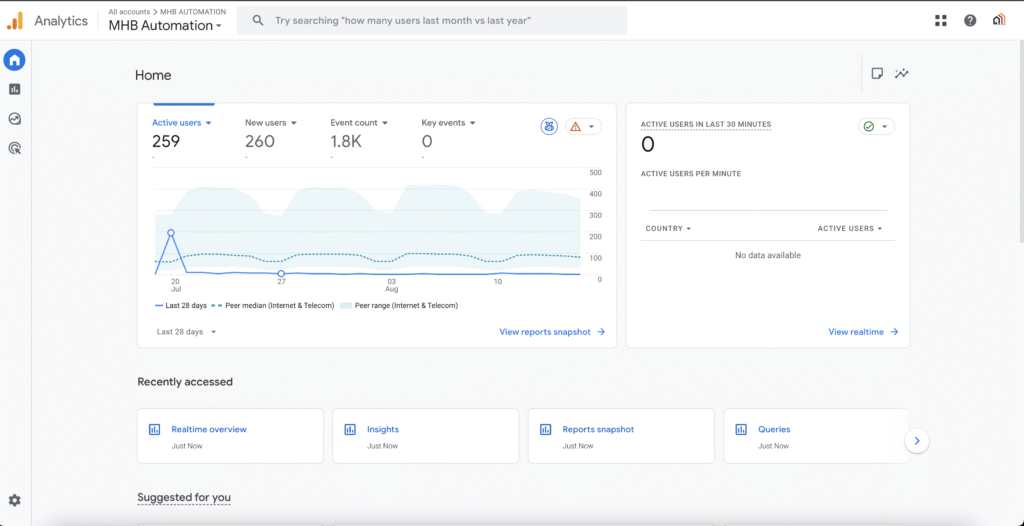This screenshot has height=526, width=1024.
Task: Click View realtime link
Action: tap(863, 332)
